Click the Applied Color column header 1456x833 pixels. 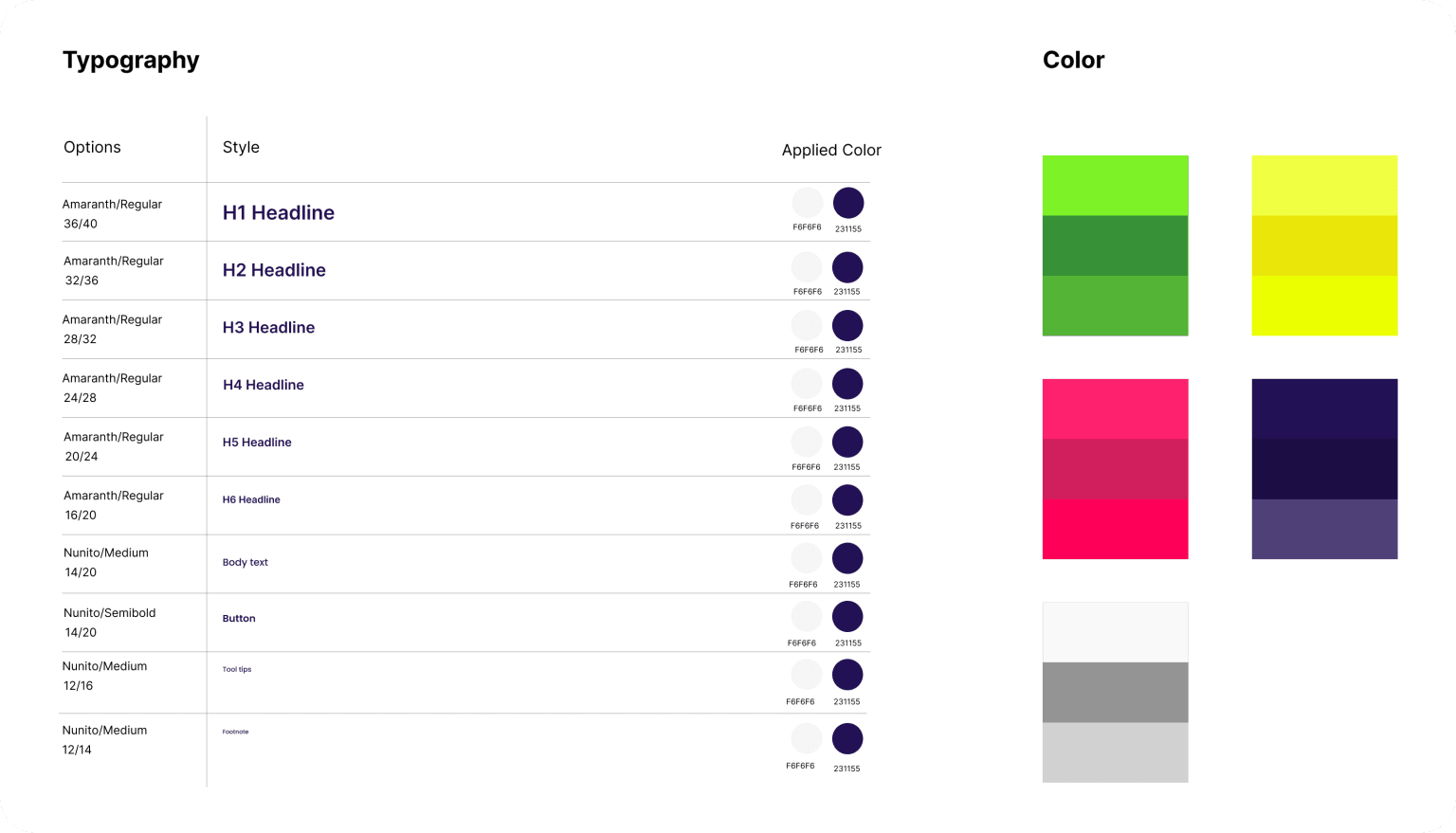click(831, 151)
